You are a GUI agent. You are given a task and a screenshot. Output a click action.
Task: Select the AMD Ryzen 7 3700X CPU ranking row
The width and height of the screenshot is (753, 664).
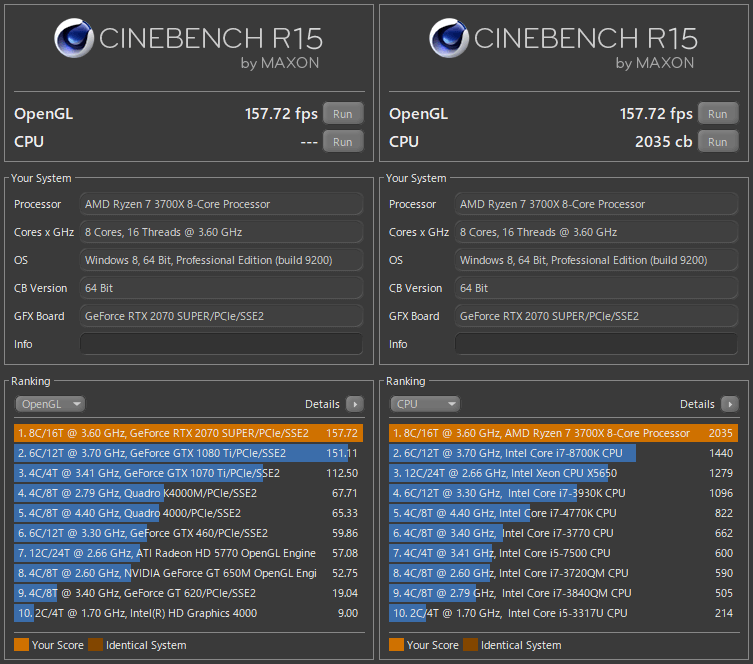tap(563, 433)
